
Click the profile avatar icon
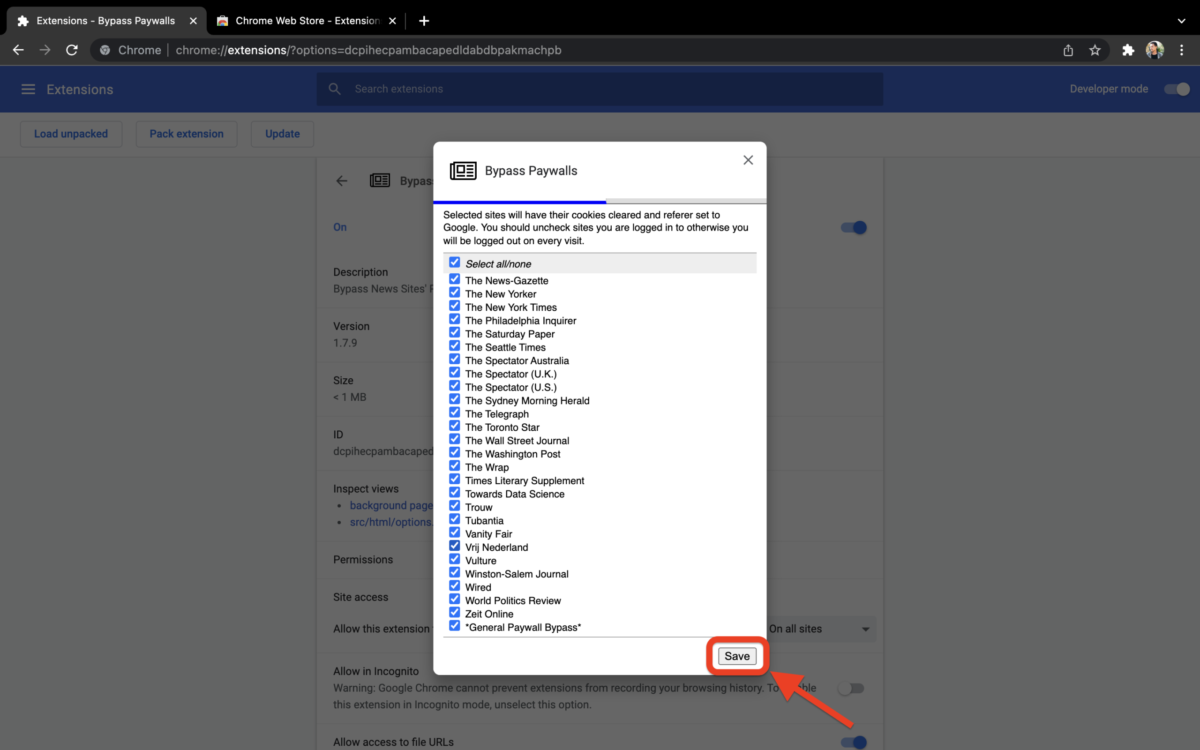1155,49
